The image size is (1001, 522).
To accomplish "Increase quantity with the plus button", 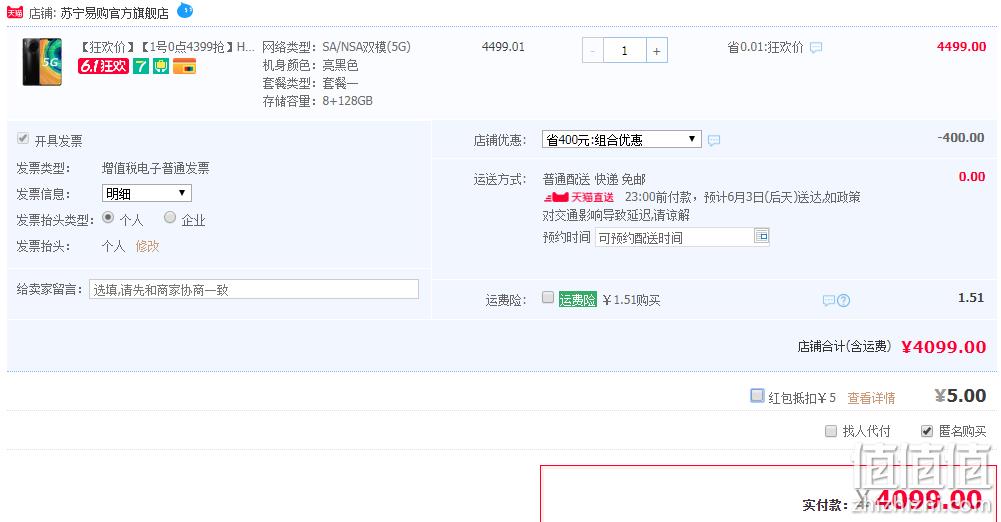I will click(x=656, y=50).
